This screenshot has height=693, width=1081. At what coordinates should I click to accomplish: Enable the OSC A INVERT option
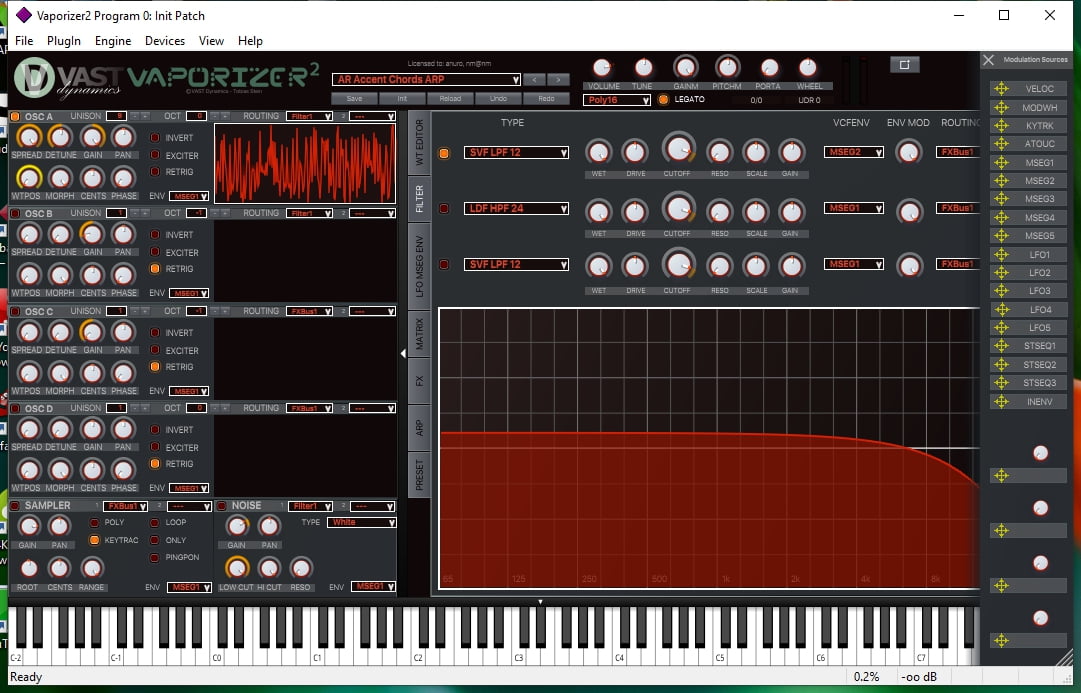click(x=155, y=137)
